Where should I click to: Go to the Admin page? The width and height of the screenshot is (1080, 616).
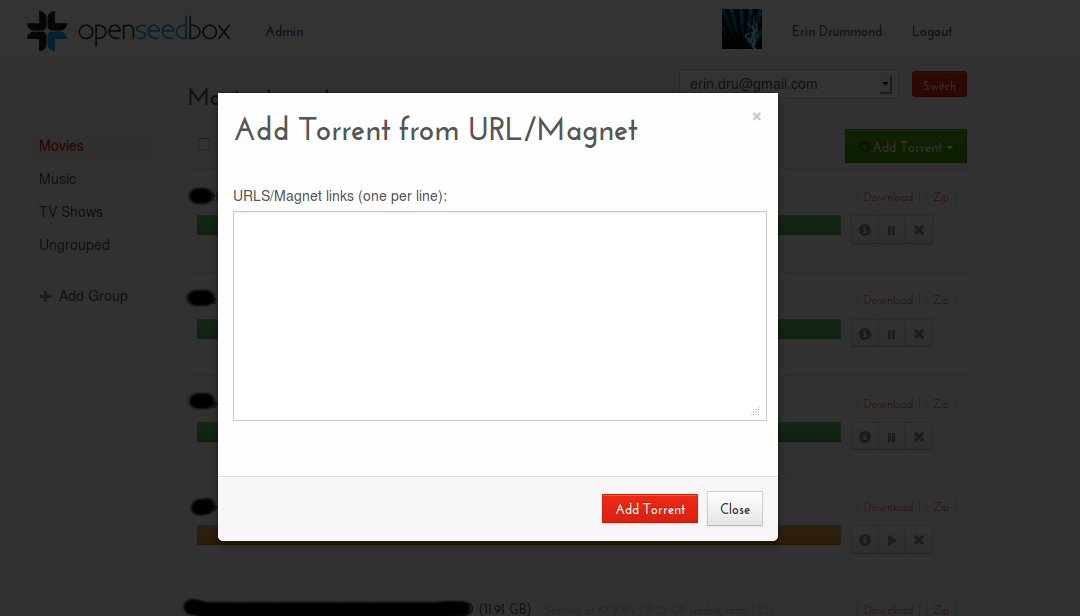(x=284, y=31)
